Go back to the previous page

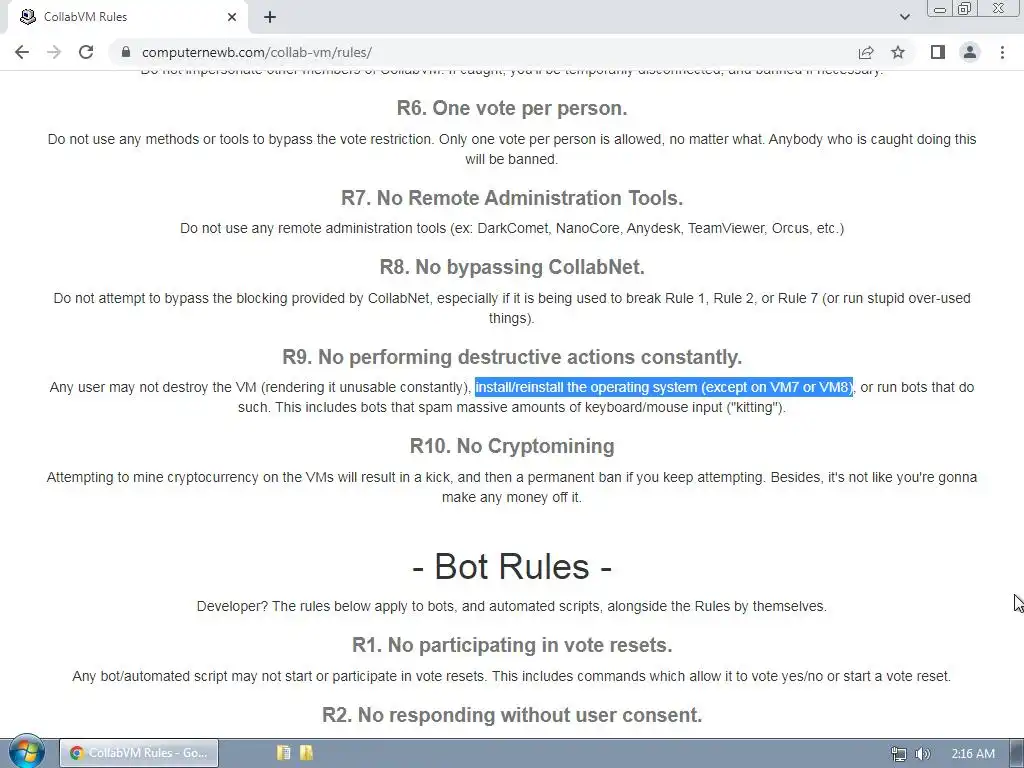(22, 52)
